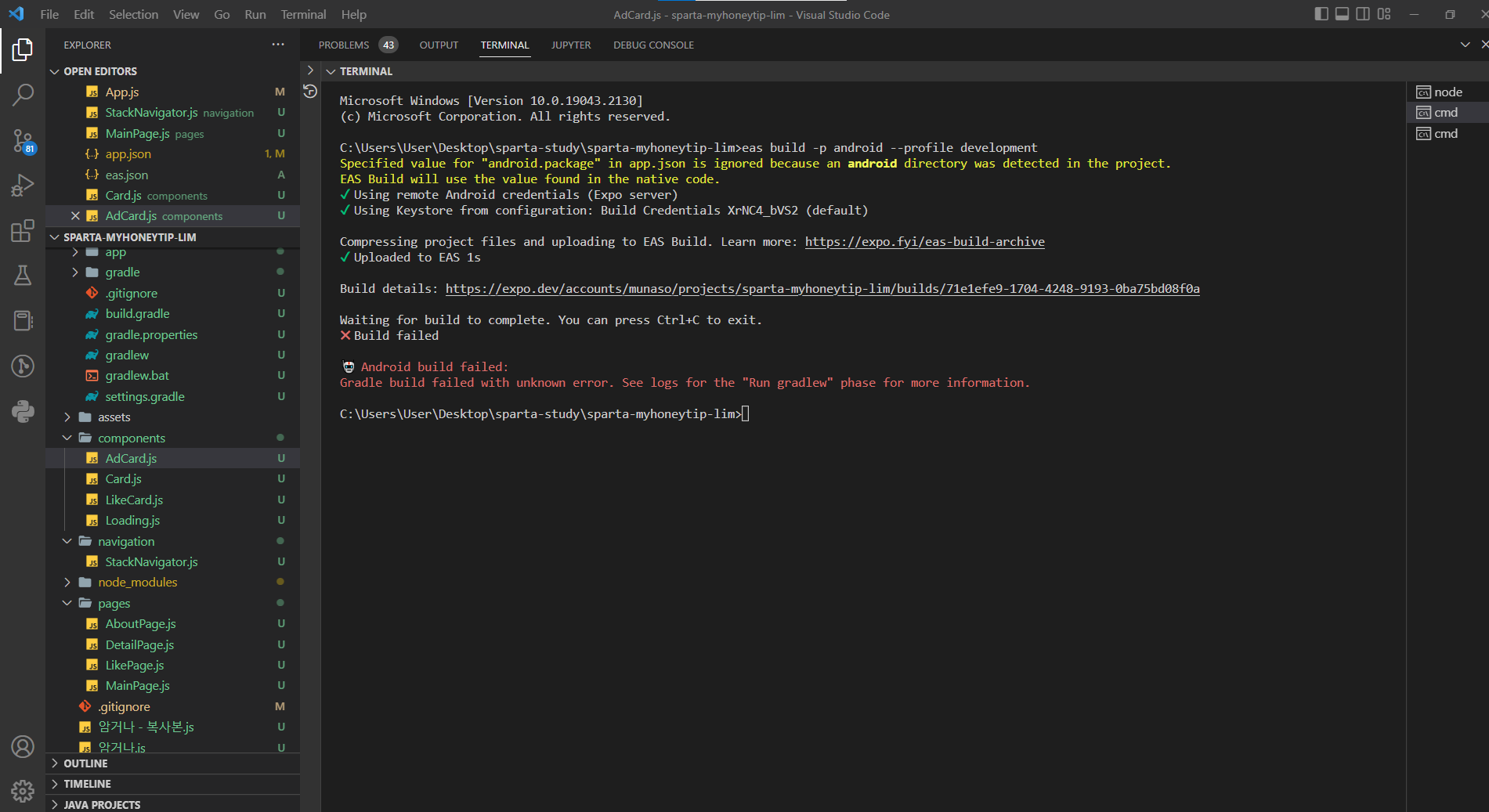Open the expo.fyi eas-build-archive link
The width and height of the screenshot is (1489, 812).
pyautogui.click(x=924, y=242)
